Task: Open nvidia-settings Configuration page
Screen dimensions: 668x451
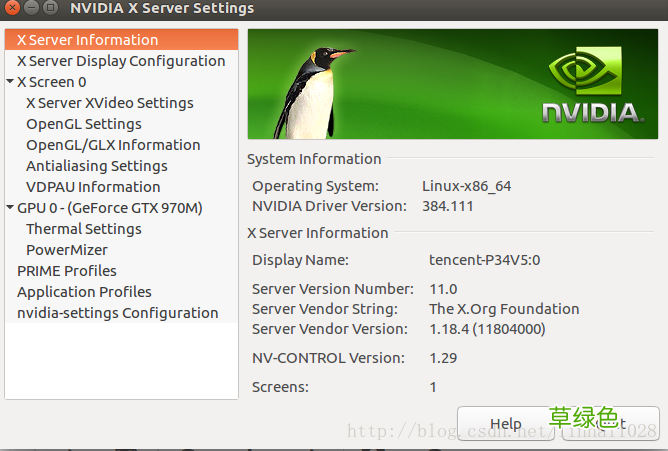Action: point(118,313)
